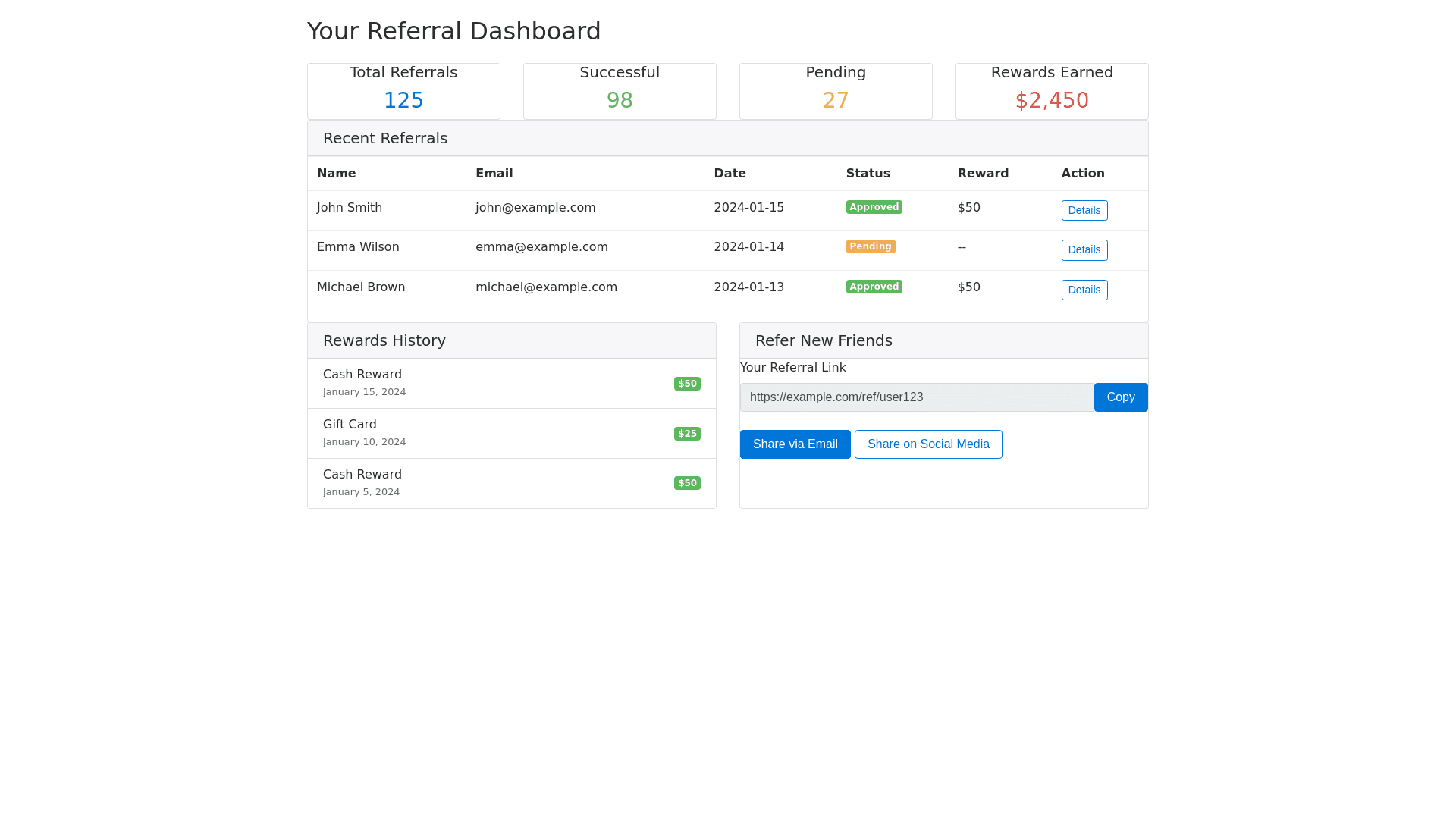The width and height of the screenshot is (1456, 819).
Task: Click Michael Brown's Approved badge
Action: pos(874,287)
